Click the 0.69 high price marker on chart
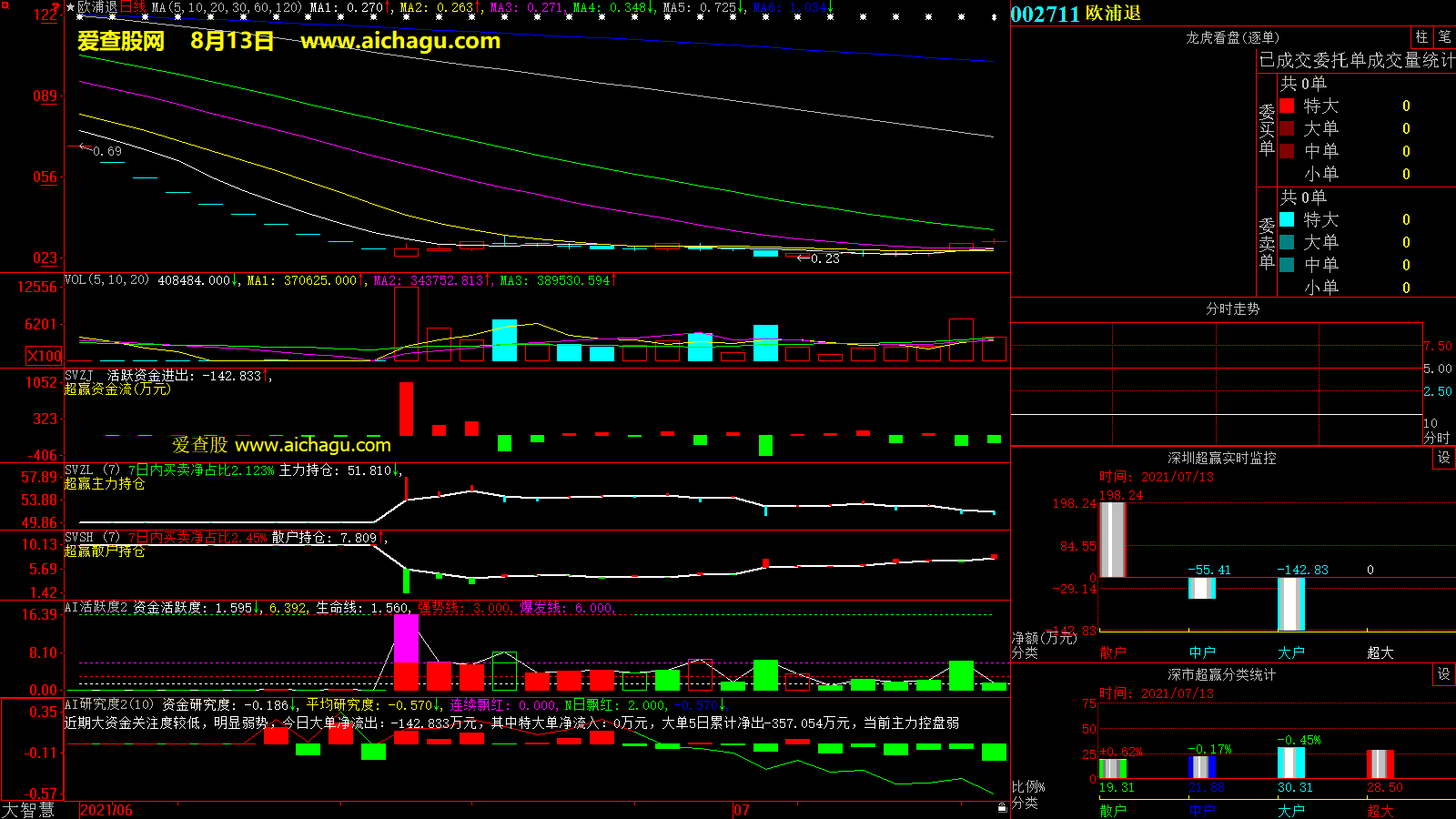1456x819 pixels. (x=106, y=151)
